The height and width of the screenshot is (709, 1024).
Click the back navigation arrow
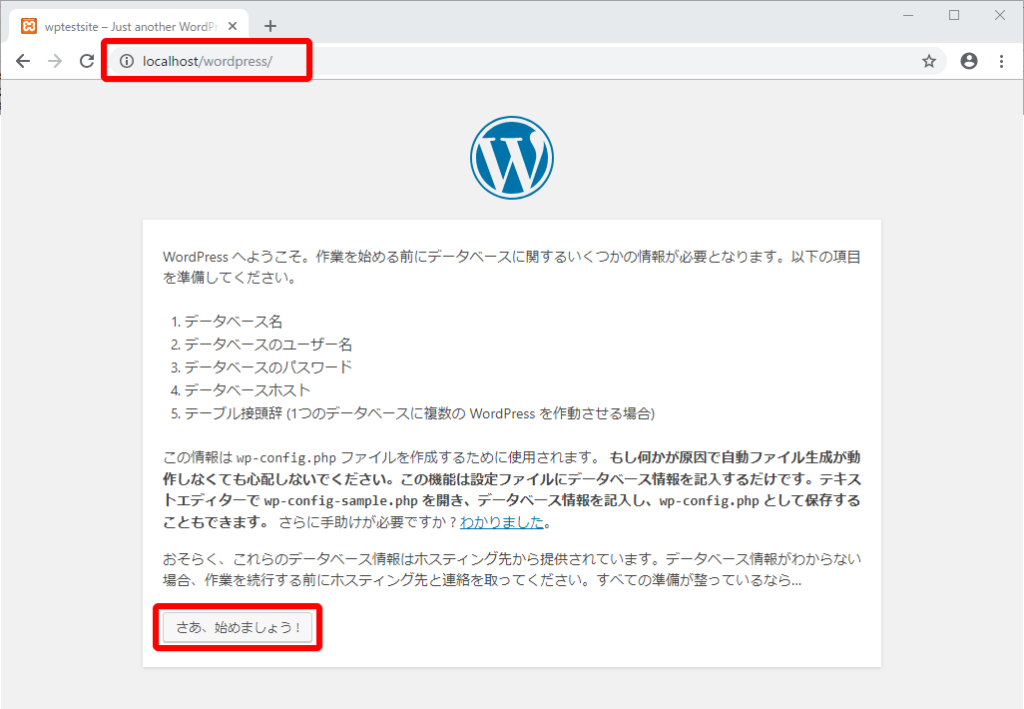point(23,61)
